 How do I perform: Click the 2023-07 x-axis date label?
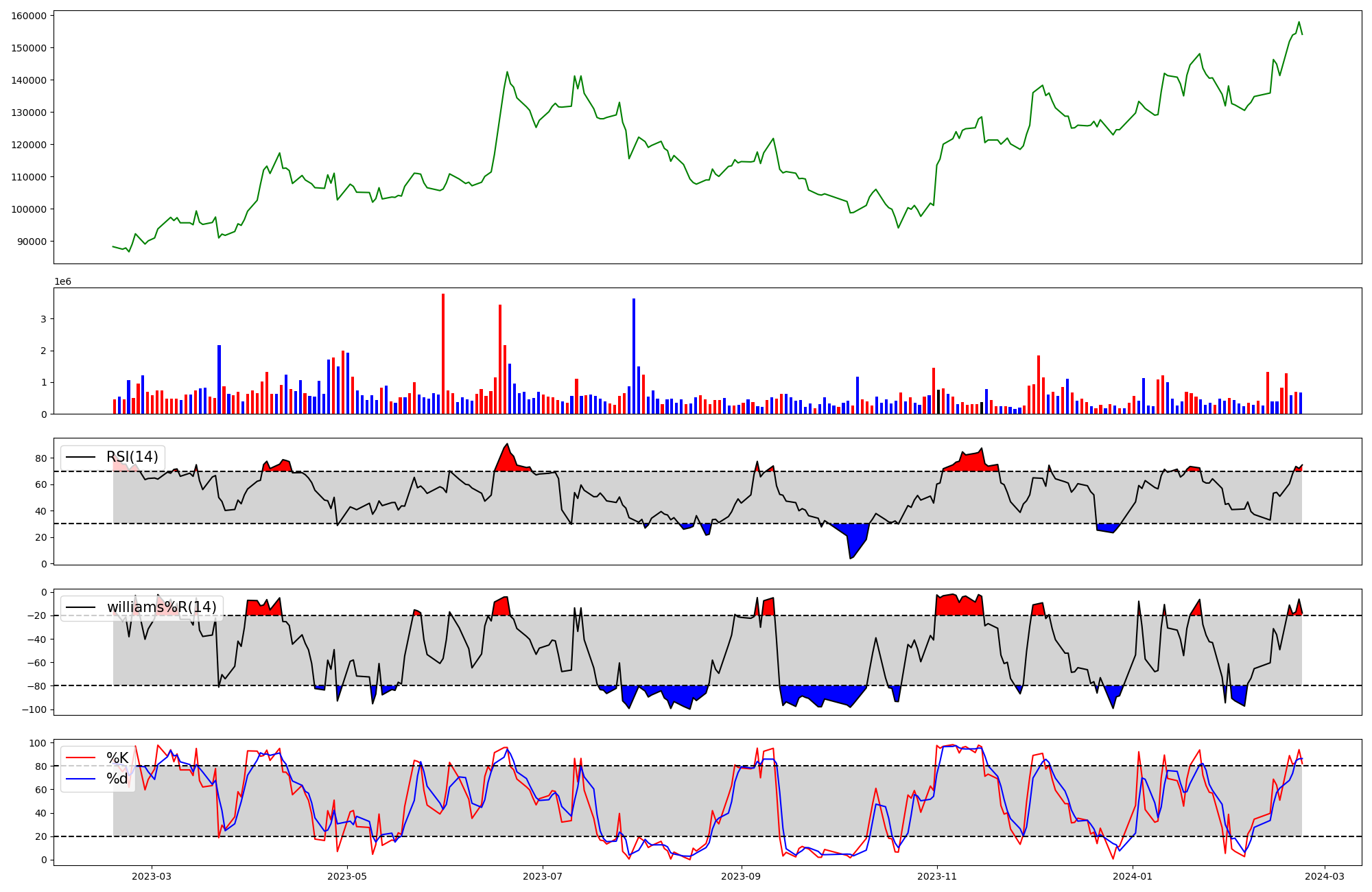pos(543,876)
